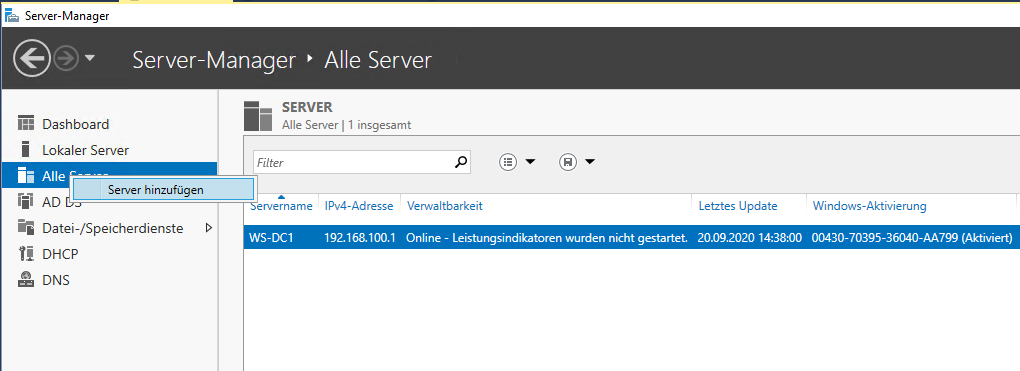Click the search magnifier icon in the filter box
Image resolution: width=1020 pixels, height=371 pixels.
pyautogui.click(x=461, y=162)
